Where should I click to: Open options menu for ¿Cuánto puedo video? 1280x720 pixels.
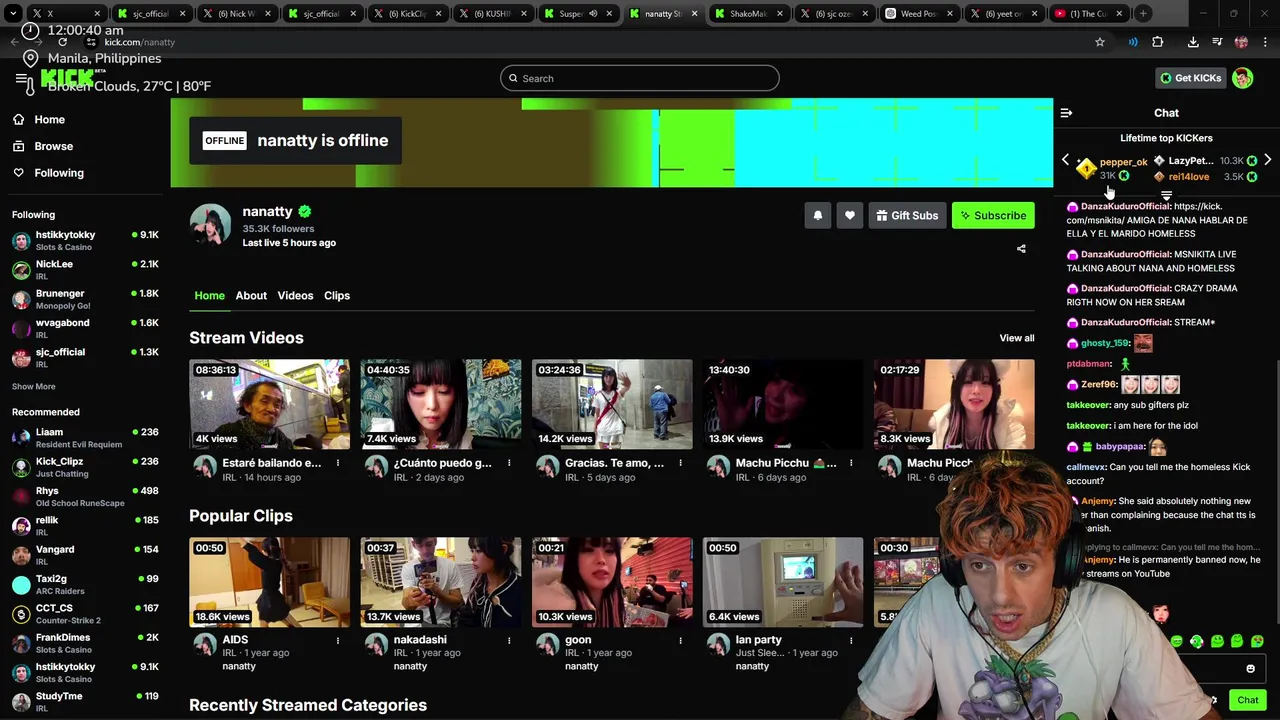tap(509, 463)
